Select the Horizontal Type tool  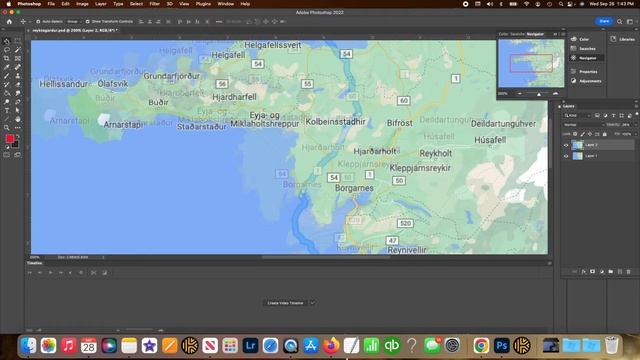click(7, 111)
